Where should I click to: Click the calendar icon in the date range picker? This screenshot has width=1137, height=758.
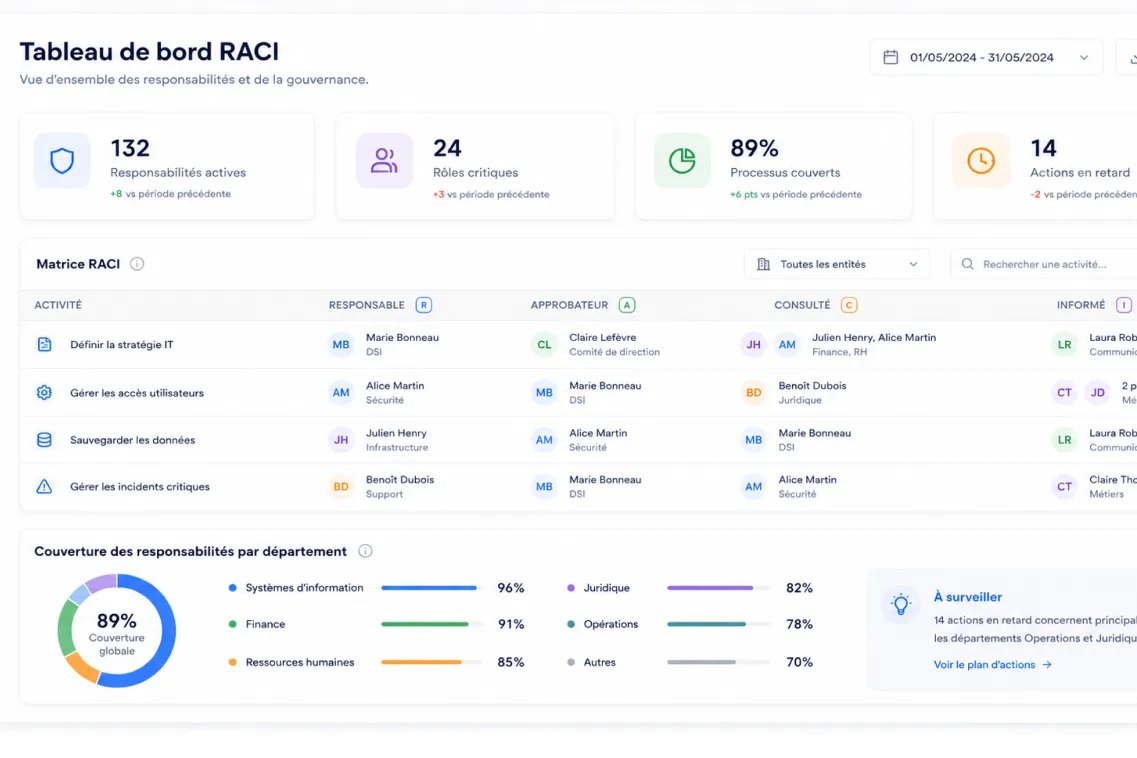click(x=890, y=57)
